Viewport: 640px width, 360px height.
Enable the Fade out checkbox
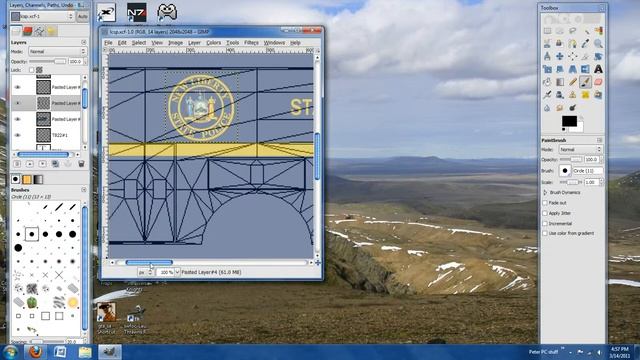coord(545,202)
